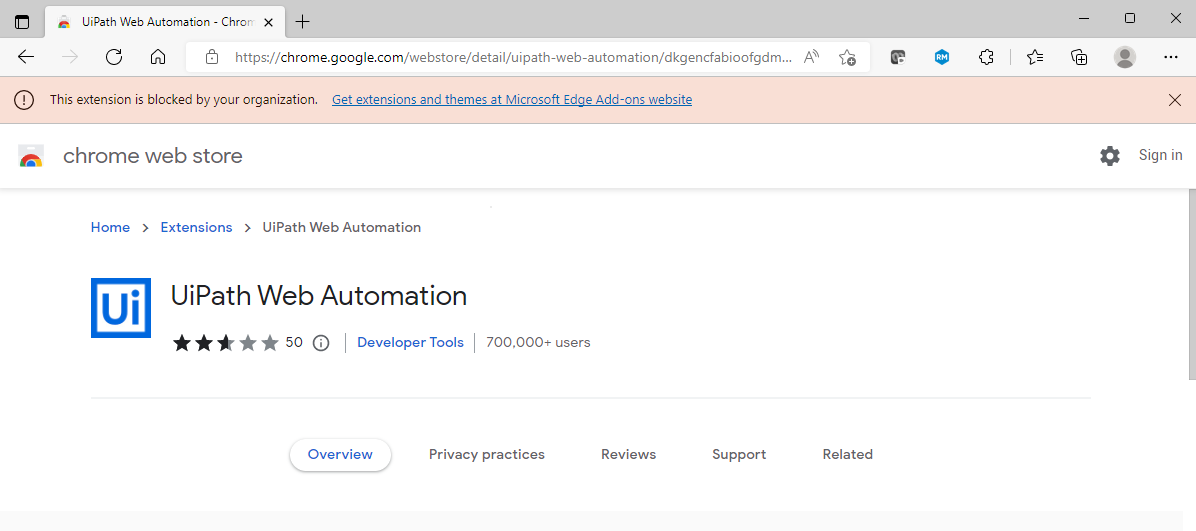This screenshot has height=531, width=1196.
Task: Open the tab actions menu button
Action: coord(22,21)
